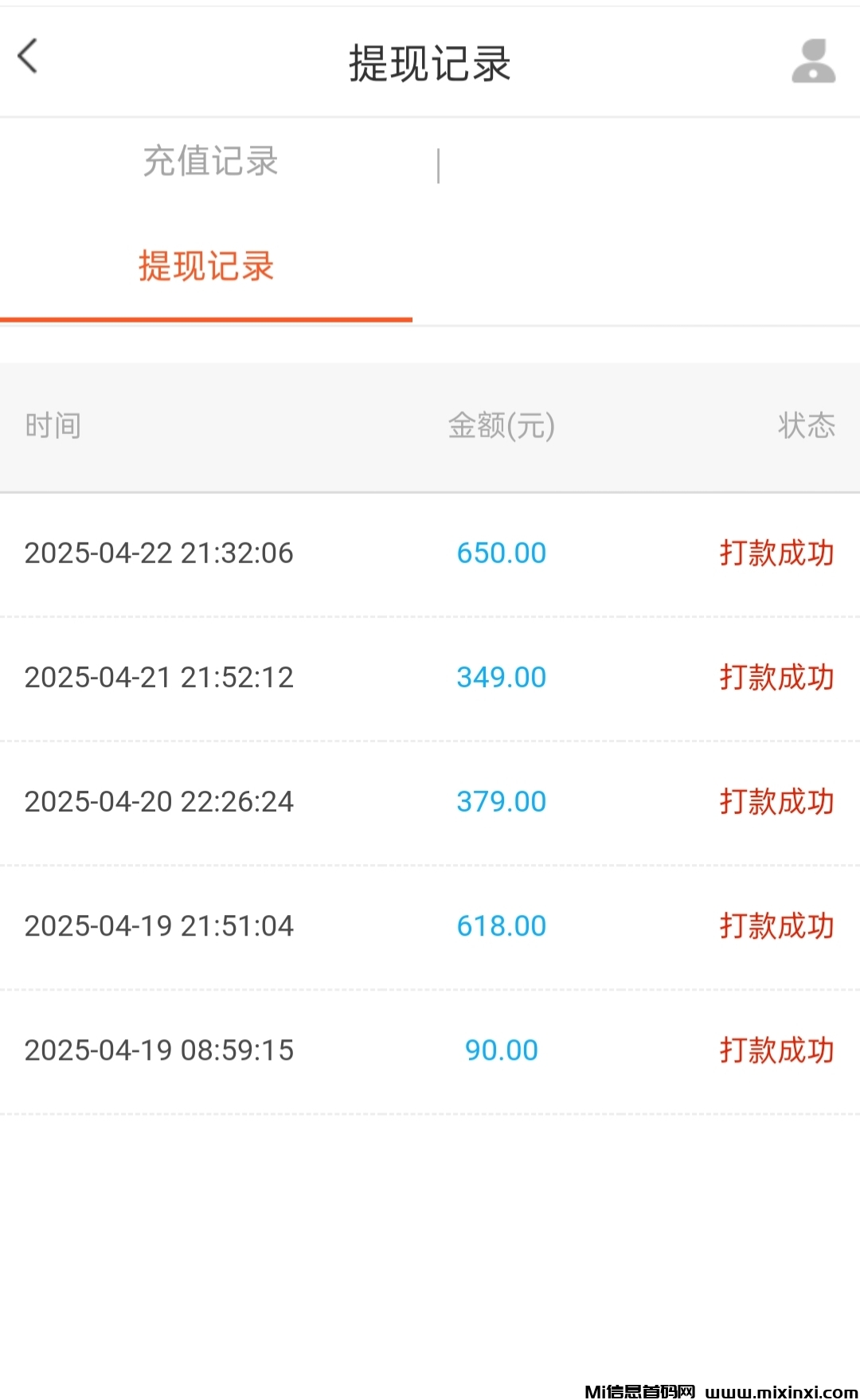The height and width of the screenshot is (1400, 860).
Task: Open the 2025-04-19 21:51:04 withdrawal record
Action: tap(158, 926)
